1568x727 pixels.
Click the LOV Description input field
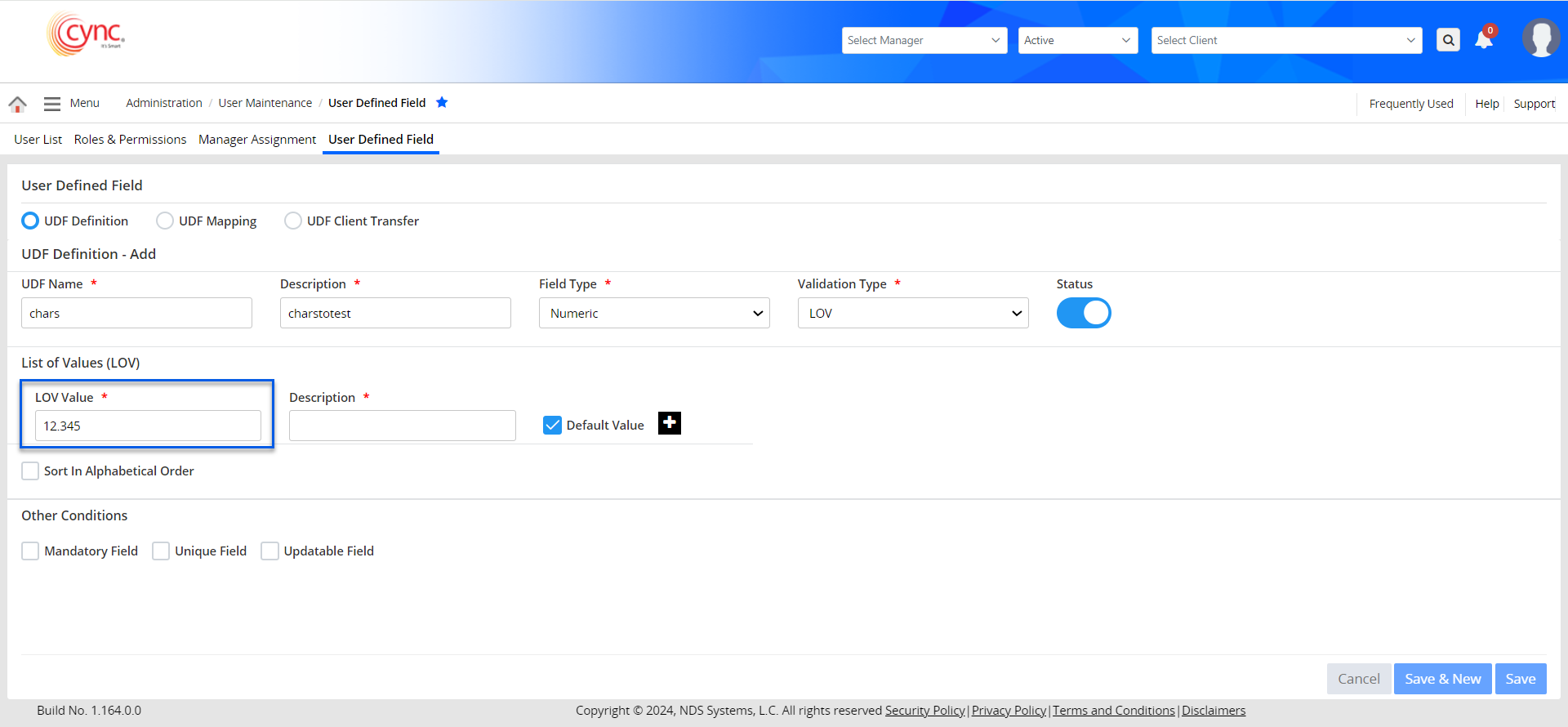coord(402,426)
